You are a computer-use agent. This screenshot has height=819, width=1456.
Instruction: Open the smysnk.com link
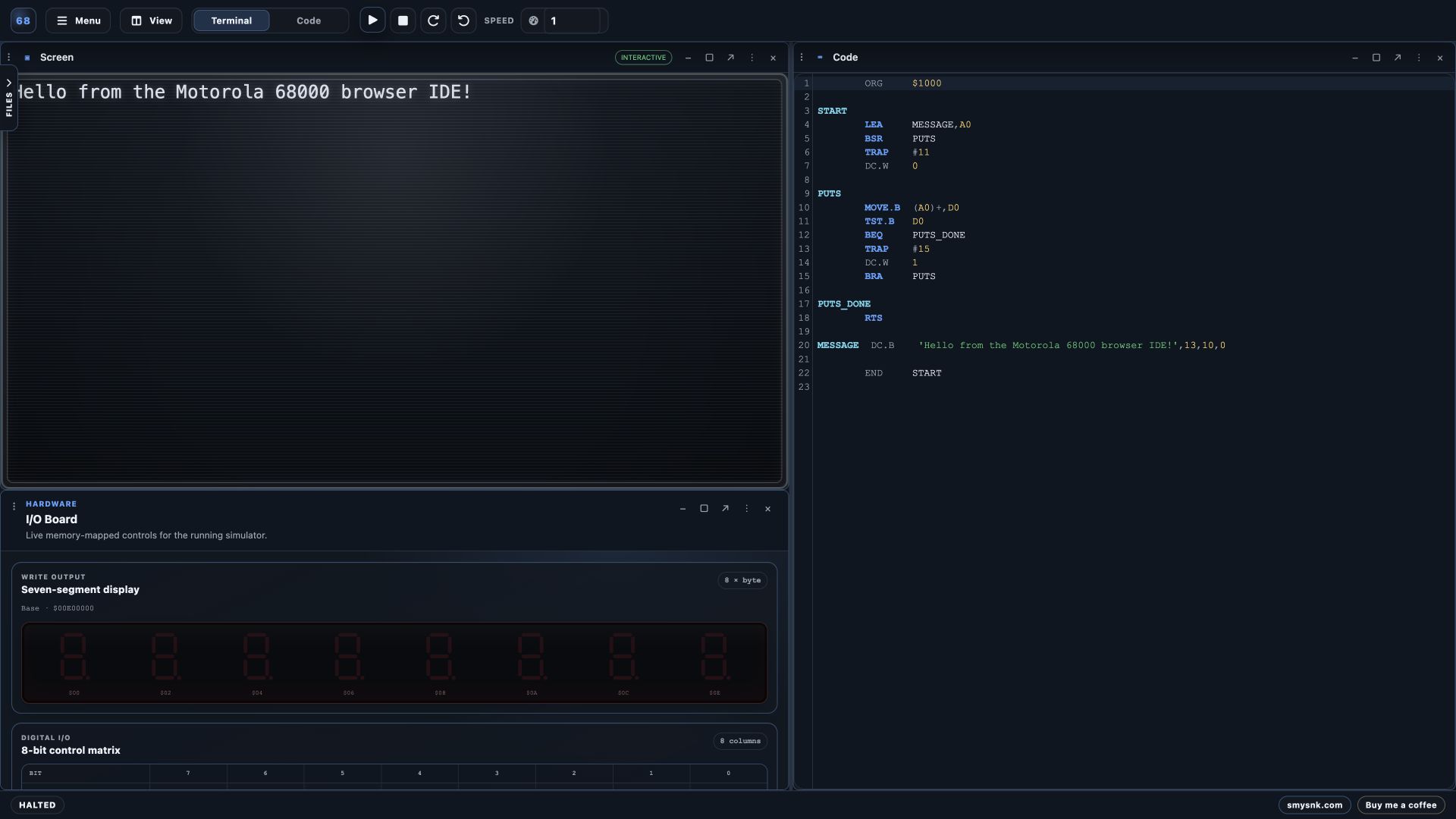click(x=1314, y=805)
